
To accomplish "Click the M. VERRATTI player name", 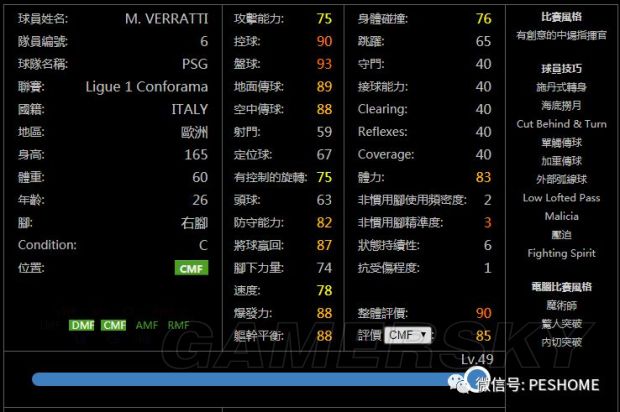I will click(167, 19).
